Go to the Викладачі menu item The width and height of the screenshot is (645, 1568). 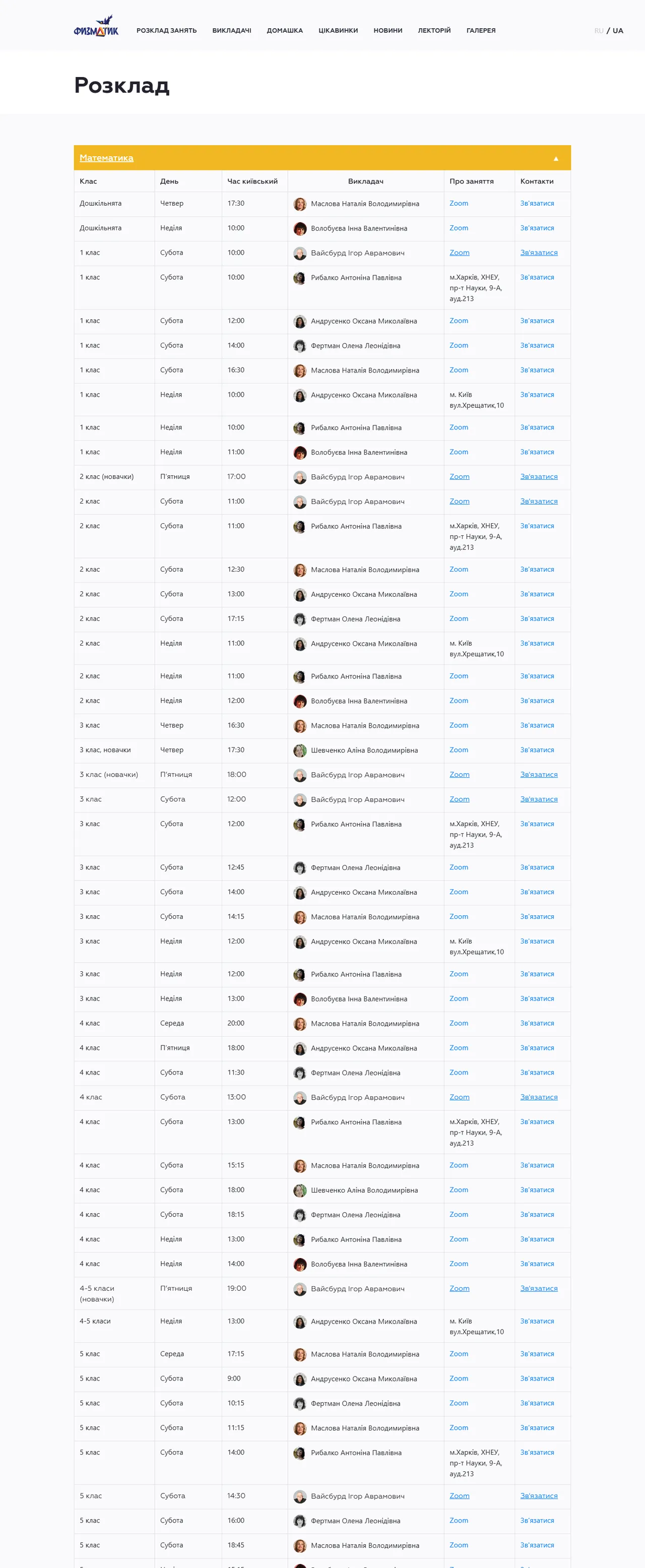232,30
